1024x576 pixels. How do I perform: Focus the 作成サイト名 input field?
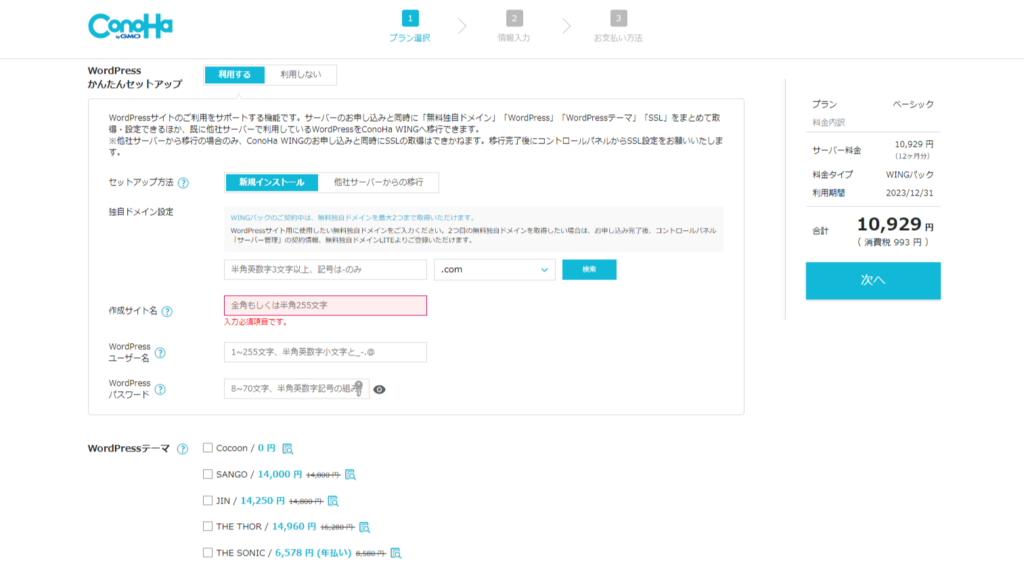tap(325, 306)
